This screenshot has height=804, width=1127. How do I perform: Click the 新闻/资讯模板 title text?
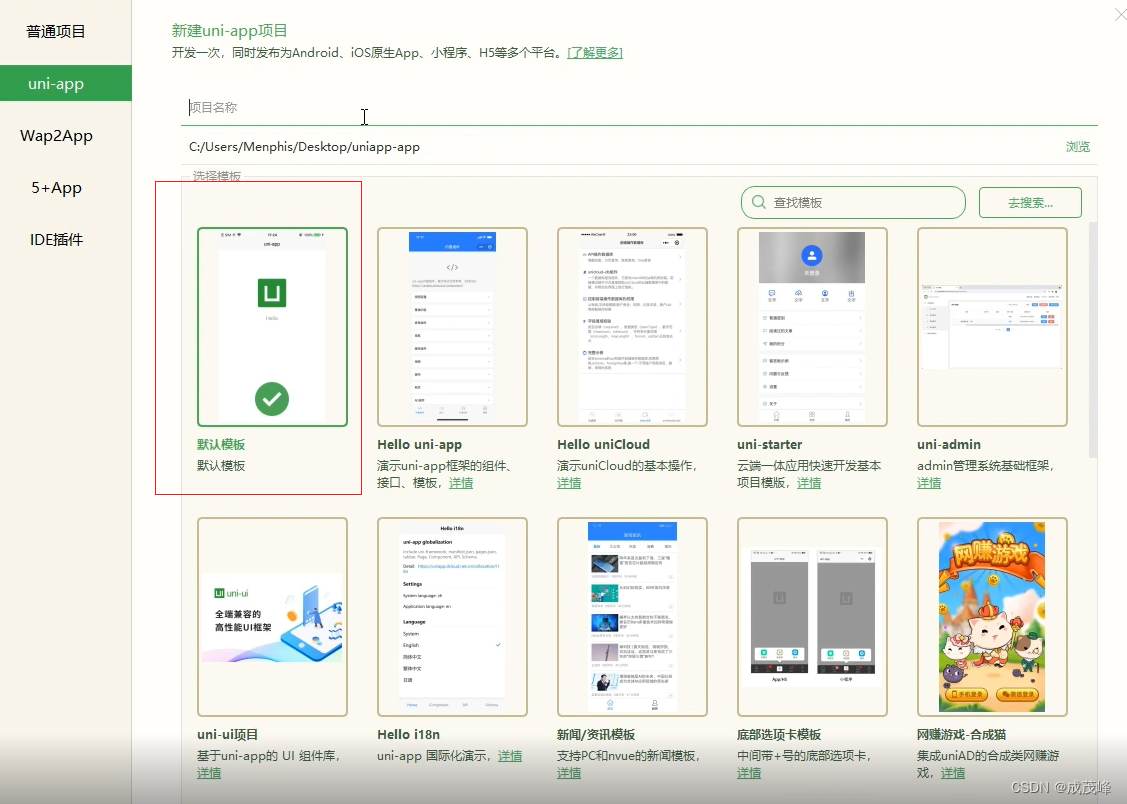[x=596, y=735]
